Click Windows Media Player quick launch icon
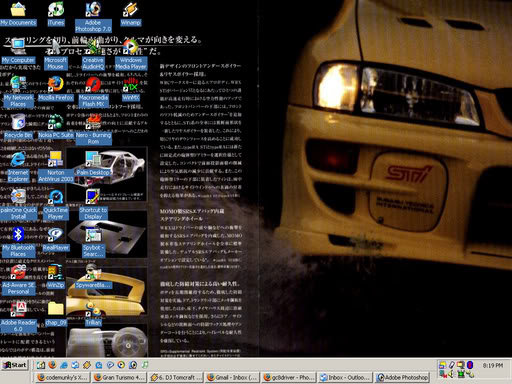 pos(121,365)
